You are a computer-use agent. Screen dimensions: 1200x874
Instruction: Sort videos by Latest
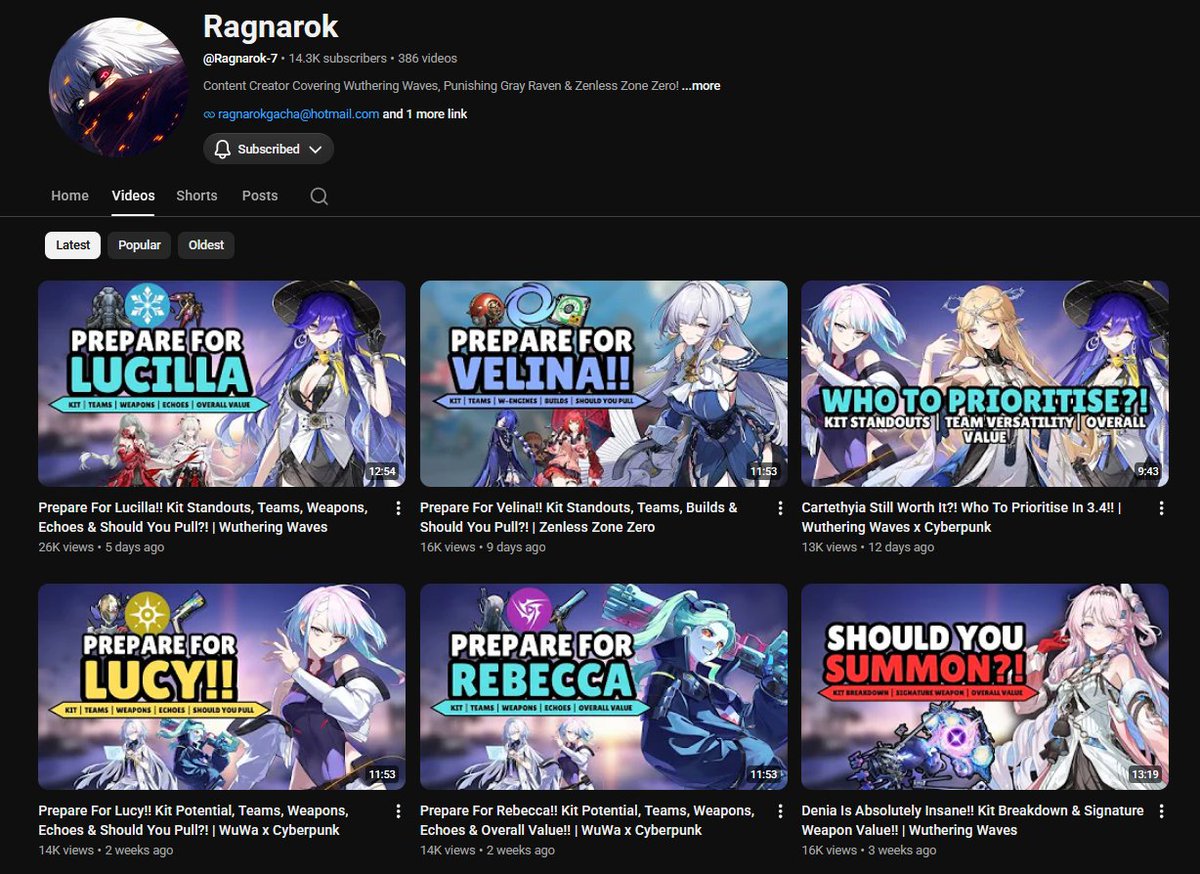point(73,245)
